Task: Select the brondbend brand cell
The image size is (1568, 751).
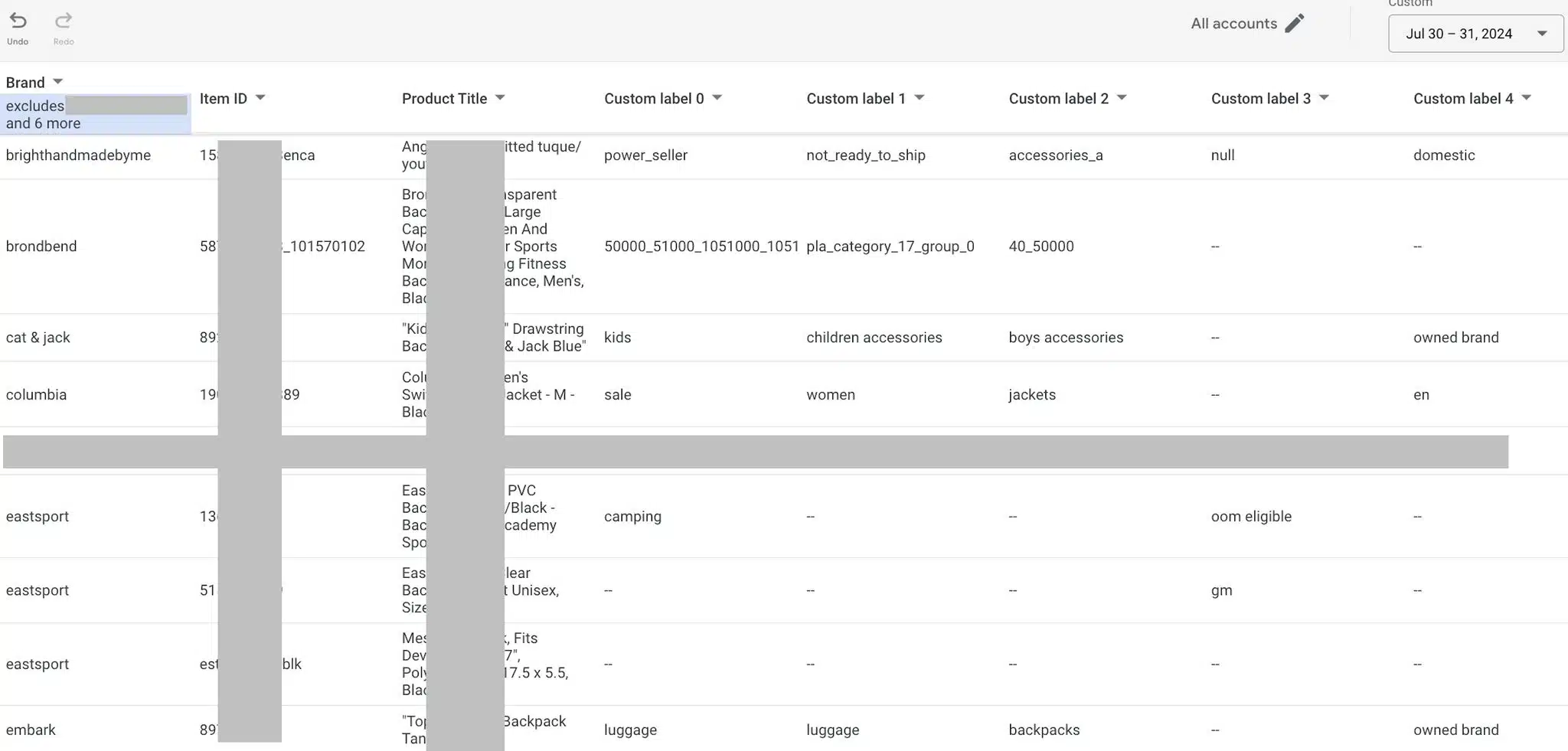Action: tap(41, 247)
